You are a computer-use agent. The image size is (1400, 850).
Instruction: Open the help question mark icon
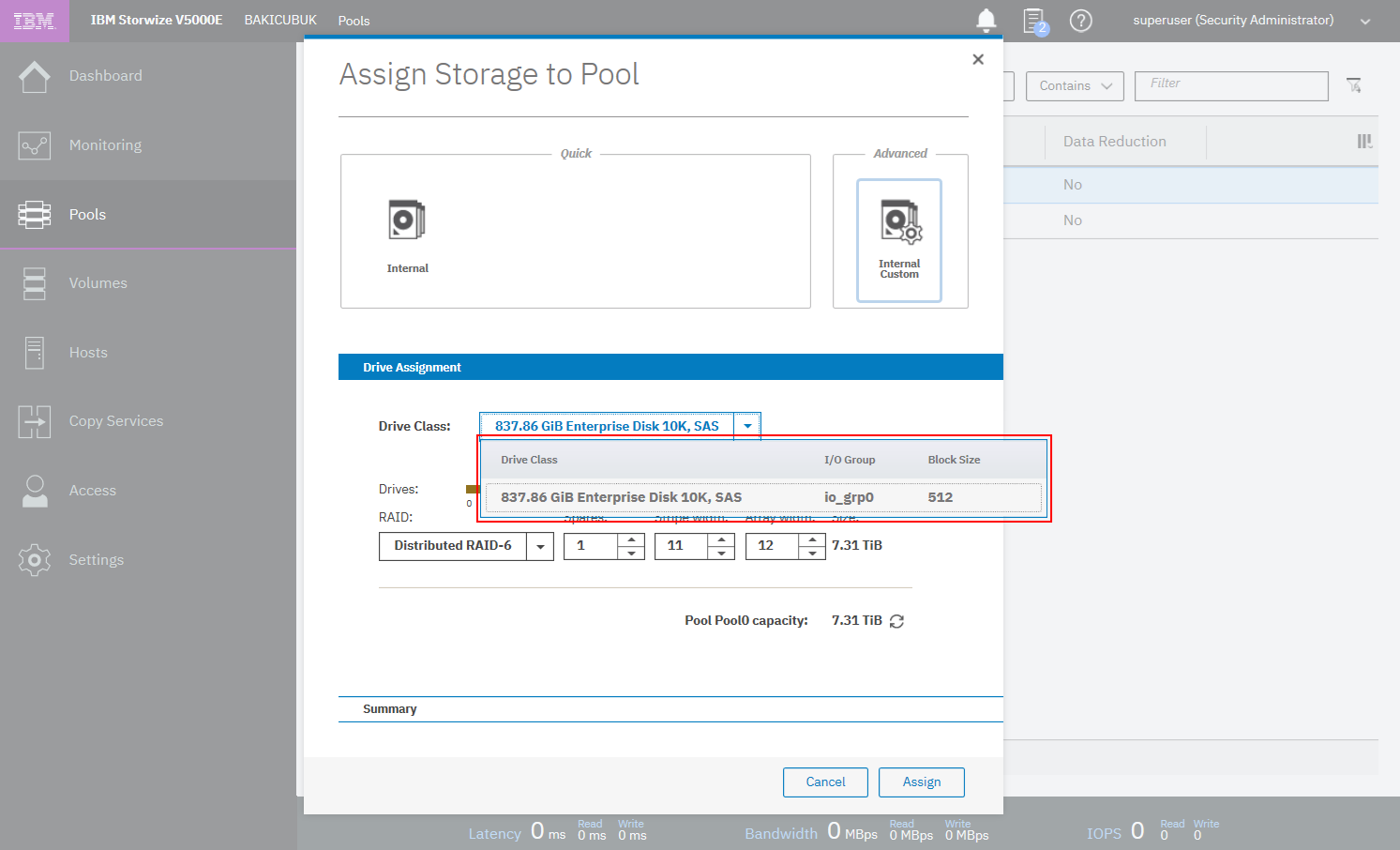(x=1081, y=21)
